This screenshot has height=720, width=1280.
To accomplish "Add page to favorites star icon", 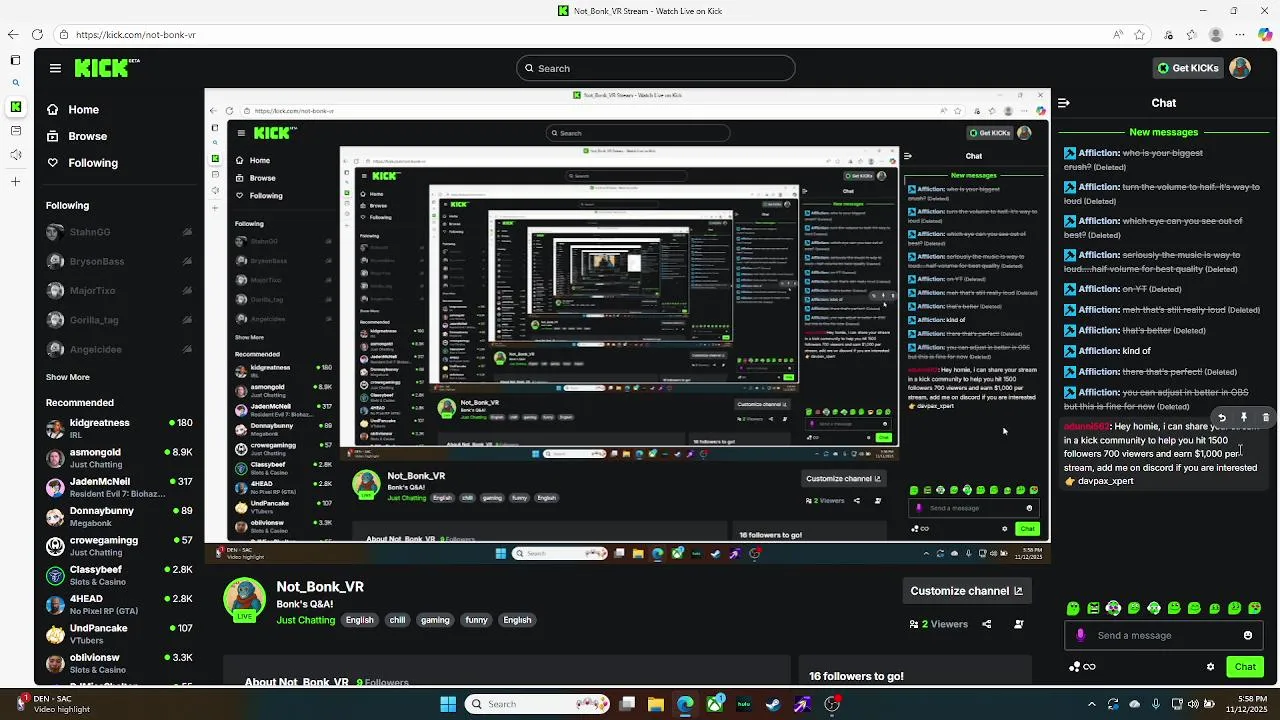I will coord(1139,34).
